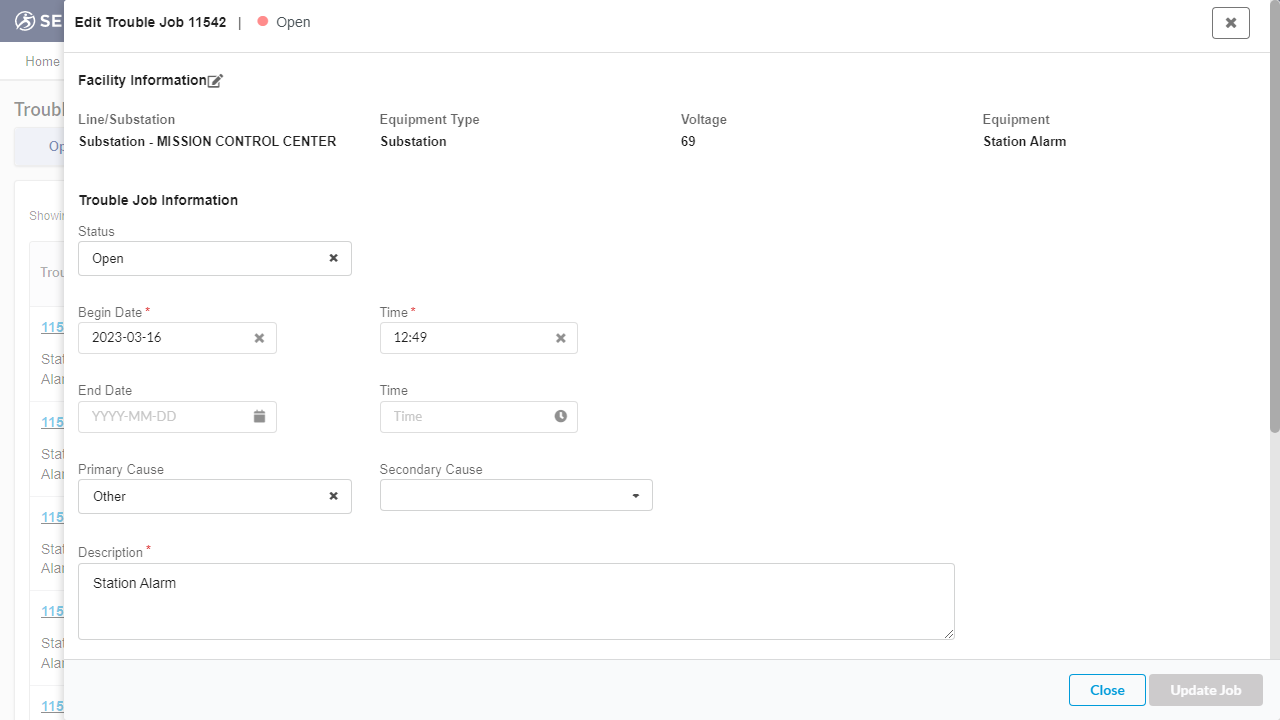Close the dialog with top-right X button
This screenshot has width=1280, height=720.
click(x=1230, y=22)
